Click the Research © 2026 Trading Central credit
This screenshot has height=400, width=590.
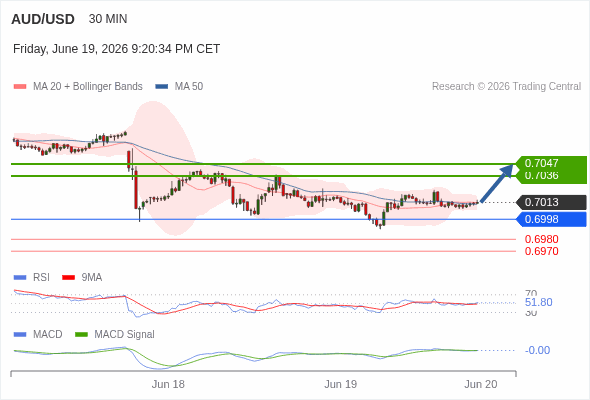pyautogui.click(x=506, y=87)
